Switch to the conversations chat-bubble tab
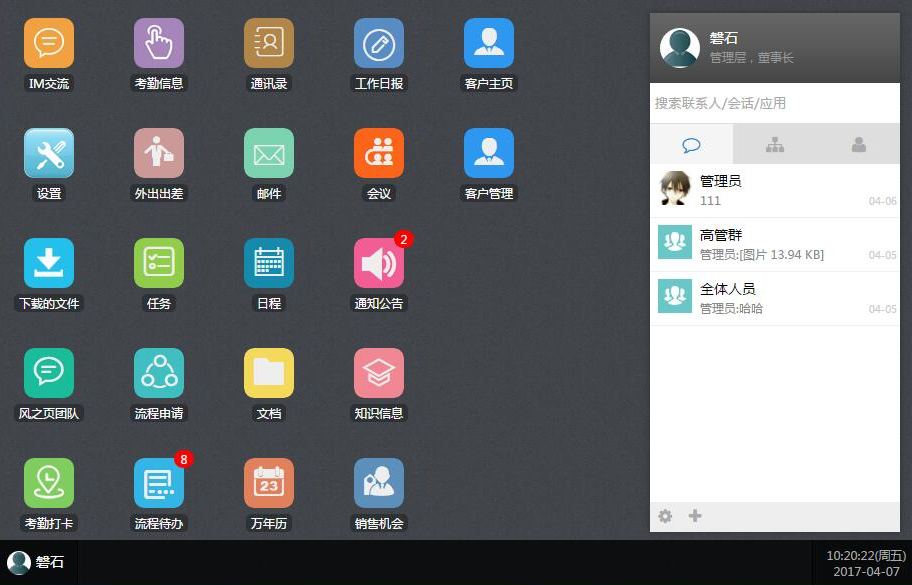The image size is (912, 585). coord(692,144)
